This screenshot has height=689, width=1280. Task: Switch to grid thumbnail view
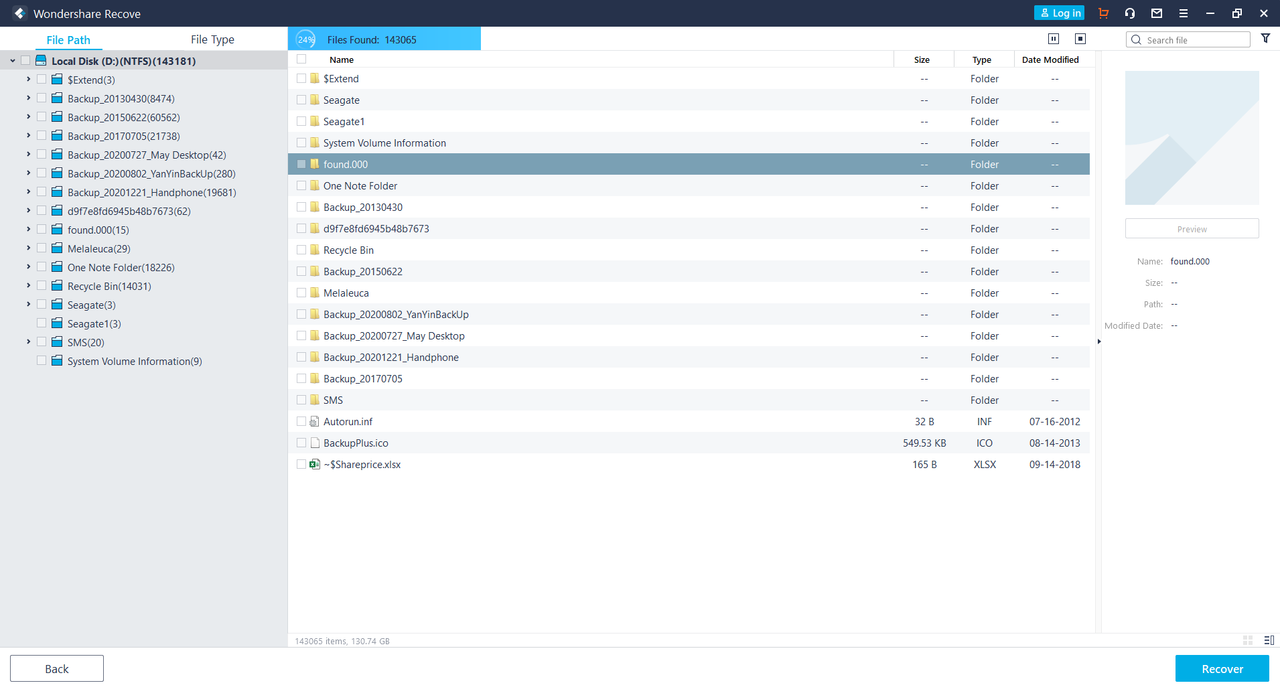click(1248, 640)
